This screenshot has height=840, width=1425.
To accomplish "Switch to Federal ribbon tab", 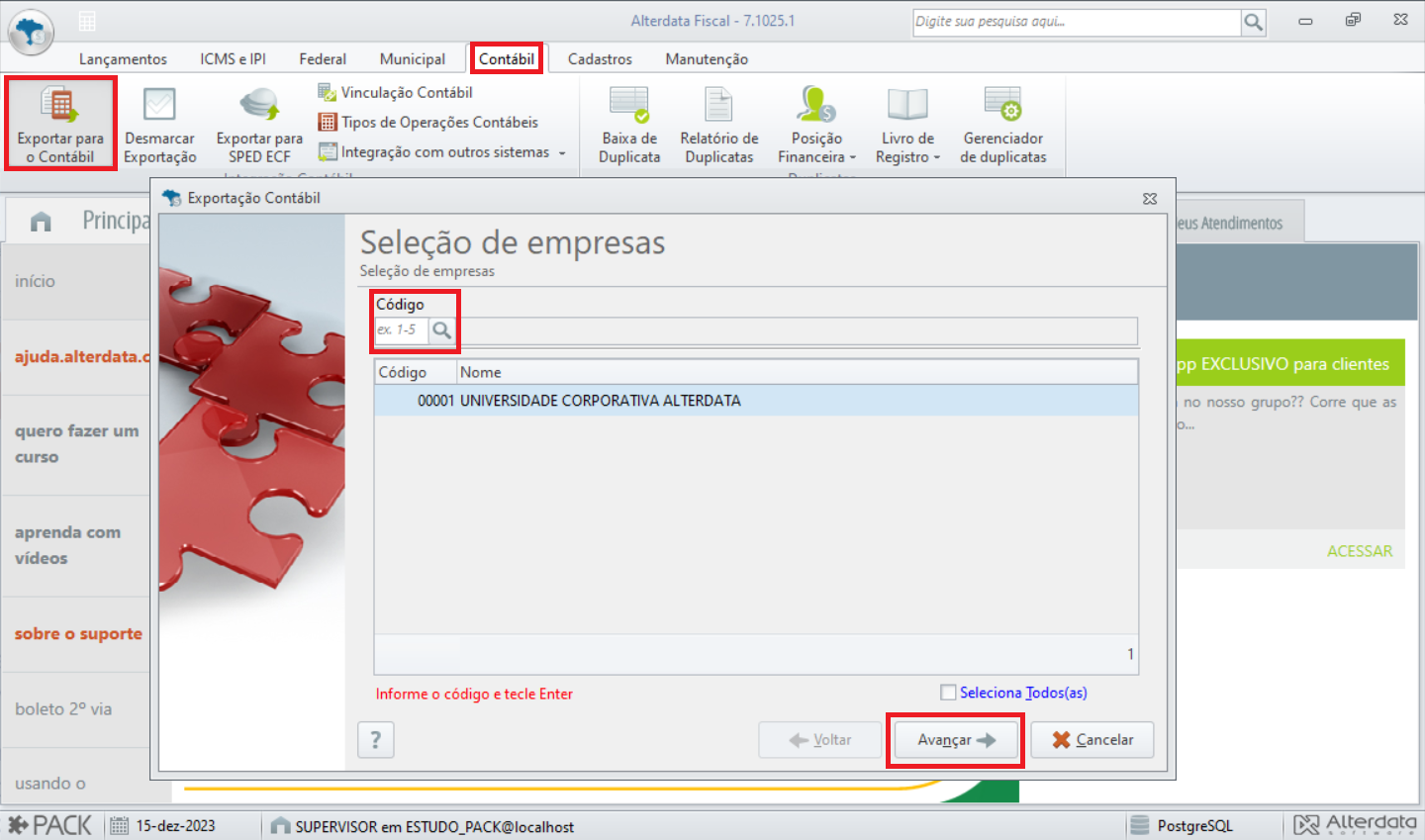I will click(323, 59).
